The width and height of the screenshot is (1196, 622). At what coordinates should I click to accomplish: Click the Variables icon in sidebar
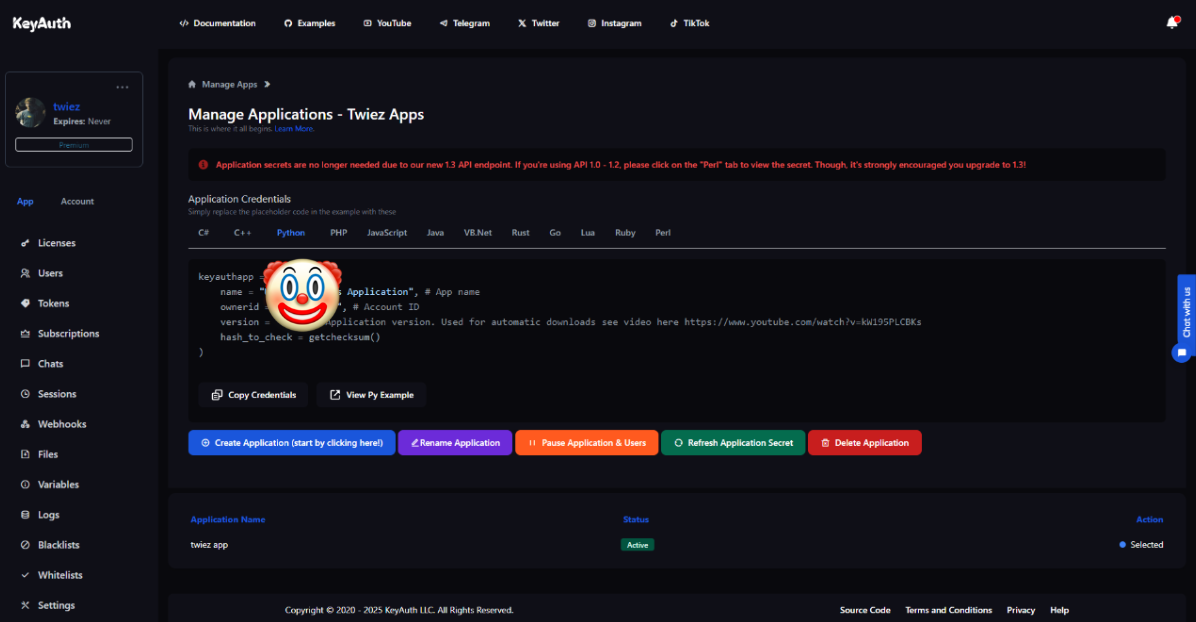[x=25, y=485]
